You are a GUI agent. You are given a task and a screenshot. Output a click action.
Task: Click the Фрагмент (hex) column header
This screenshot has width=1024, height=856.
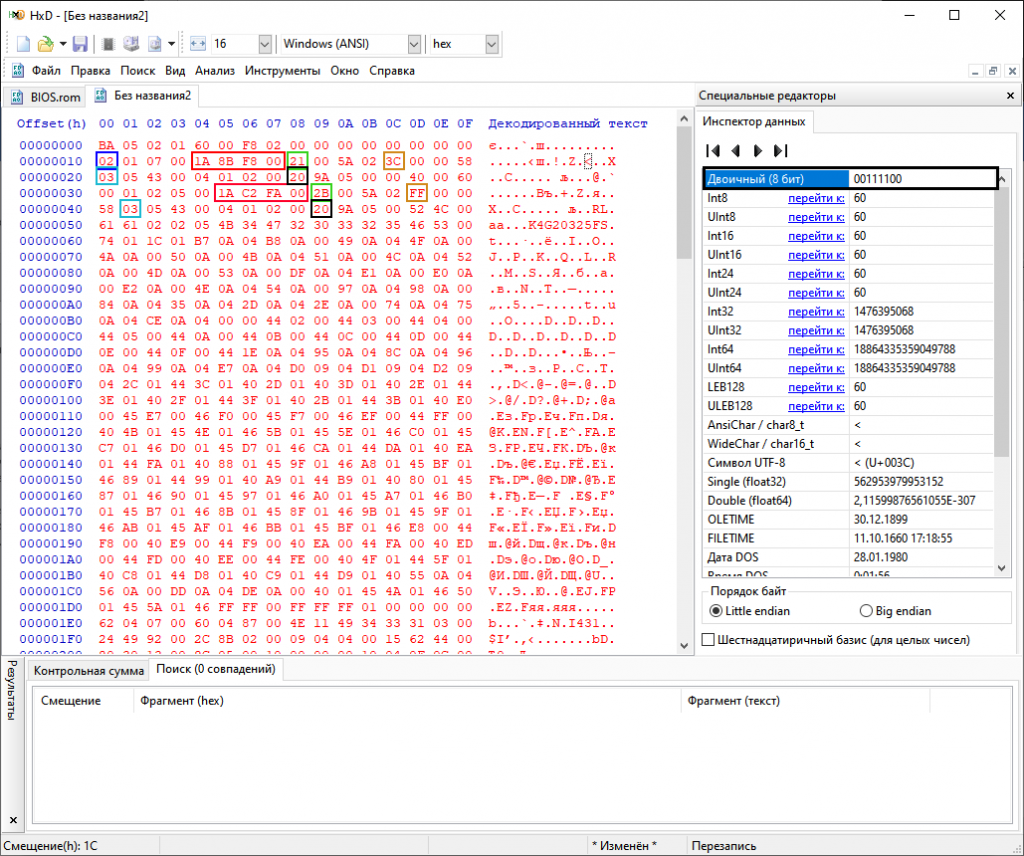coord(407,701)
